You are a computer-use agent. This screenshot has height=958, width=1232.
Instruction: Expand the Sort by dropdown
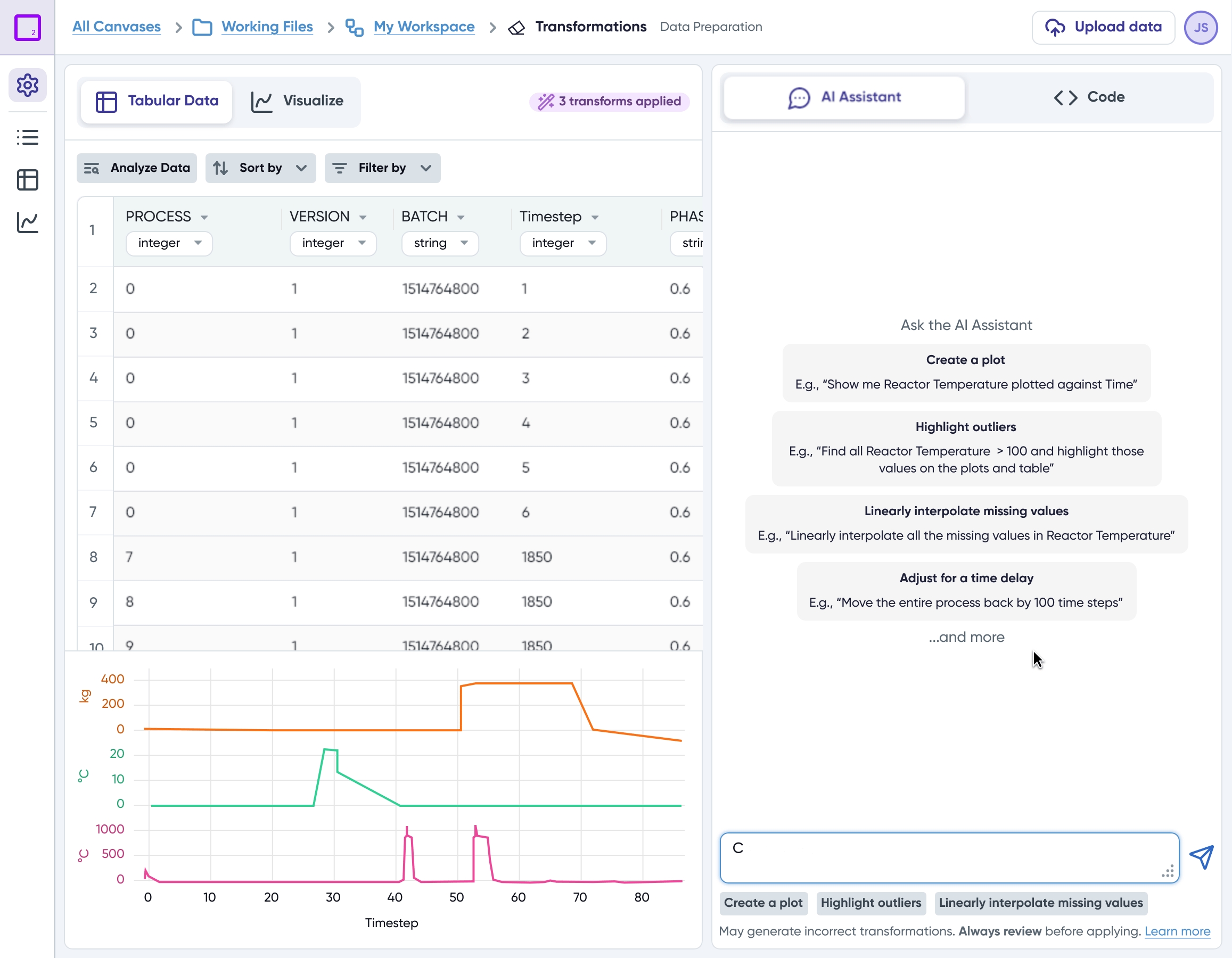[x=261, y=168]
